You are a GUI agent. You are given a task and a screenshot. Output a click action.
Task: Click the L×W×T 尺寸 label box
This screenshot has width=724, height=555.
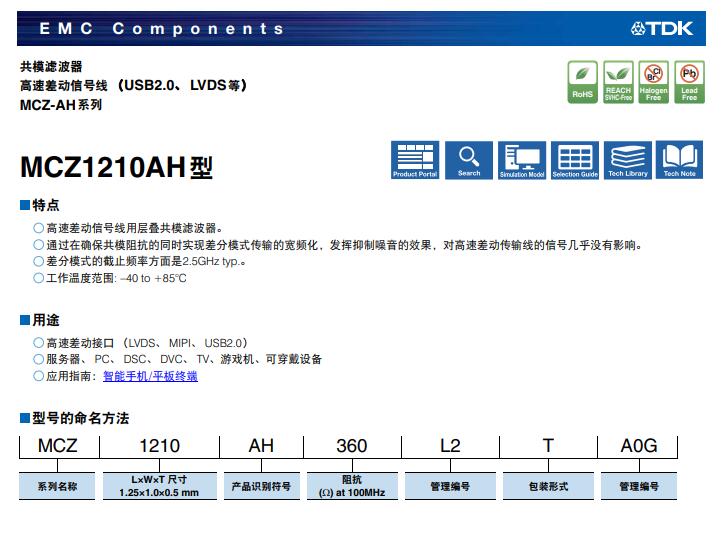tap(159, 486)
